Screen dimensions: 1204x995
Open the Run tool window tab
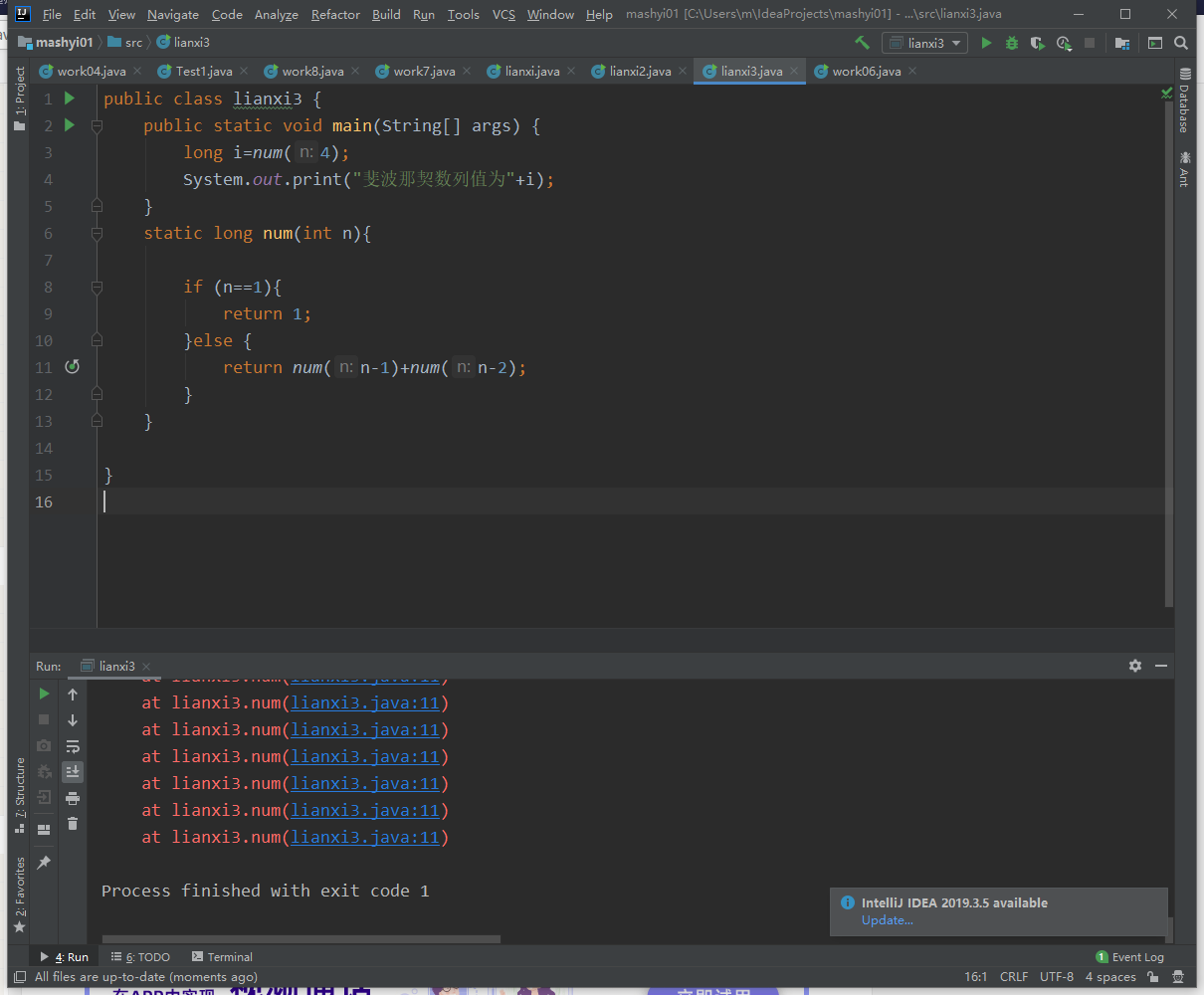pos(65,957)
